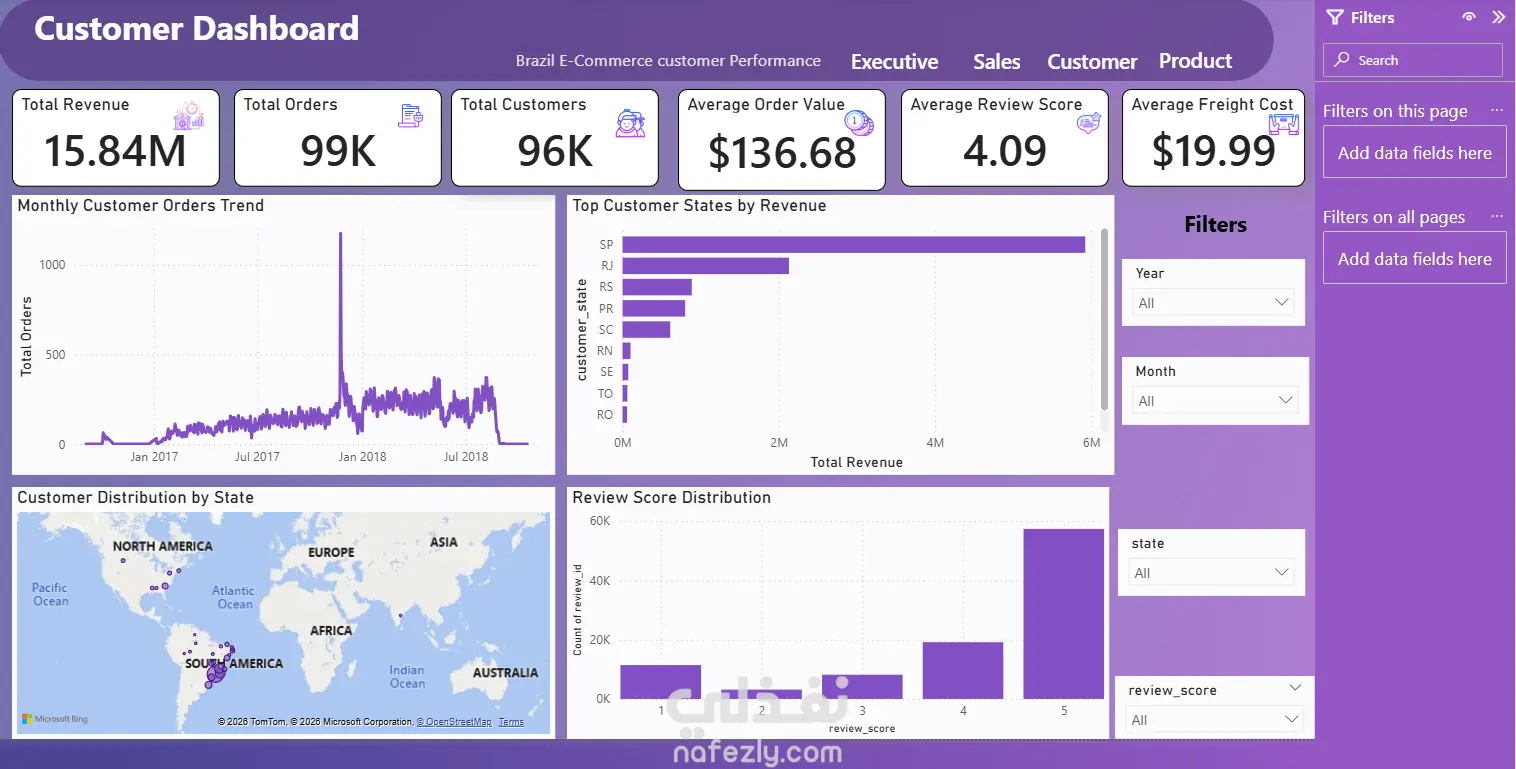
Task: Click the Average Order Value coin icon
Action: click(859, 122)
